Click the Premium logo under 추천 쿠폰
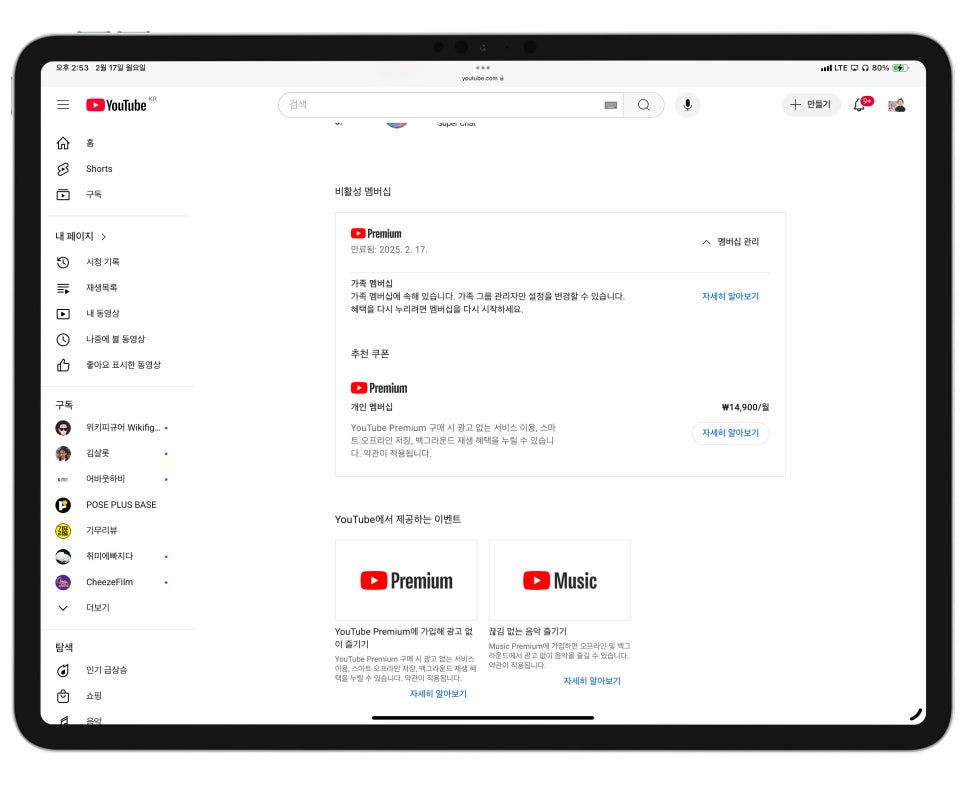The width and height of the screenshot is (966, 785). [379, 388]
